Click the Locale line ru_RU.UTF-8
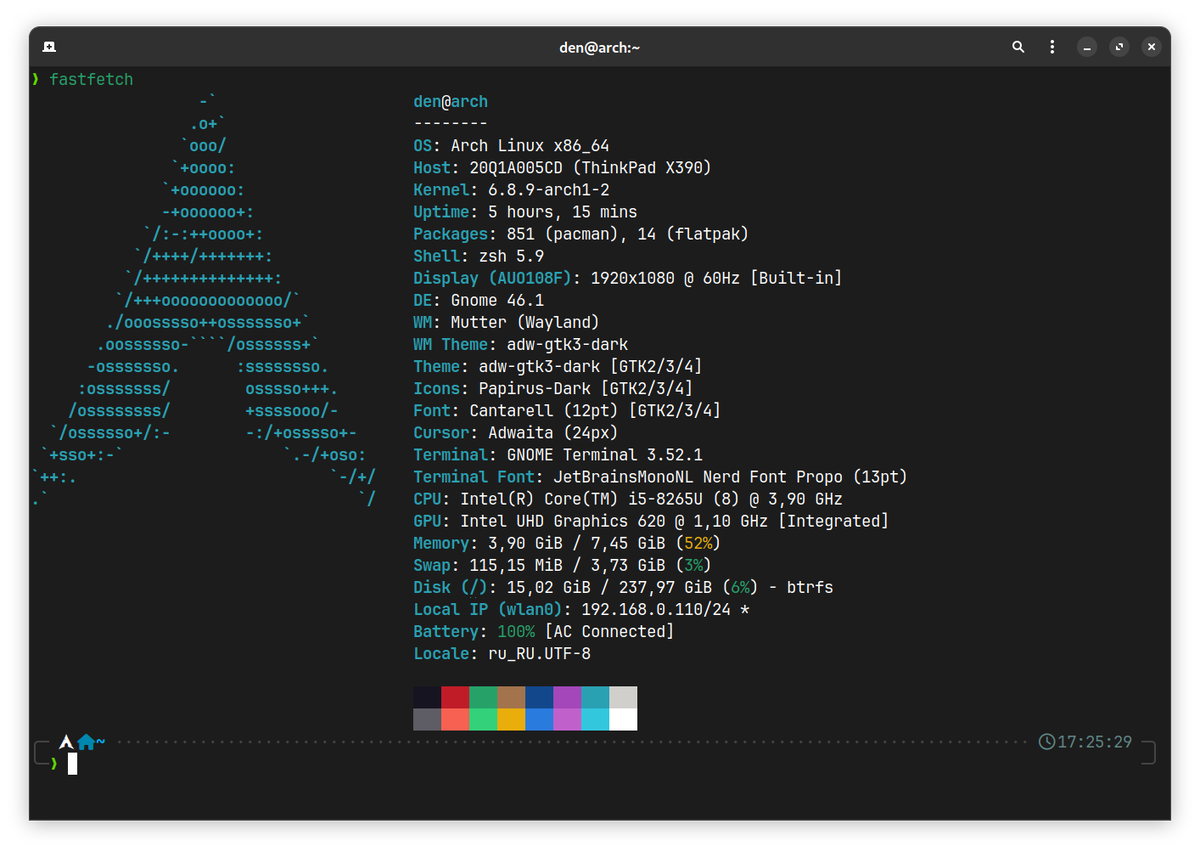The image size is (1200, 852). [x=502, y=652]
